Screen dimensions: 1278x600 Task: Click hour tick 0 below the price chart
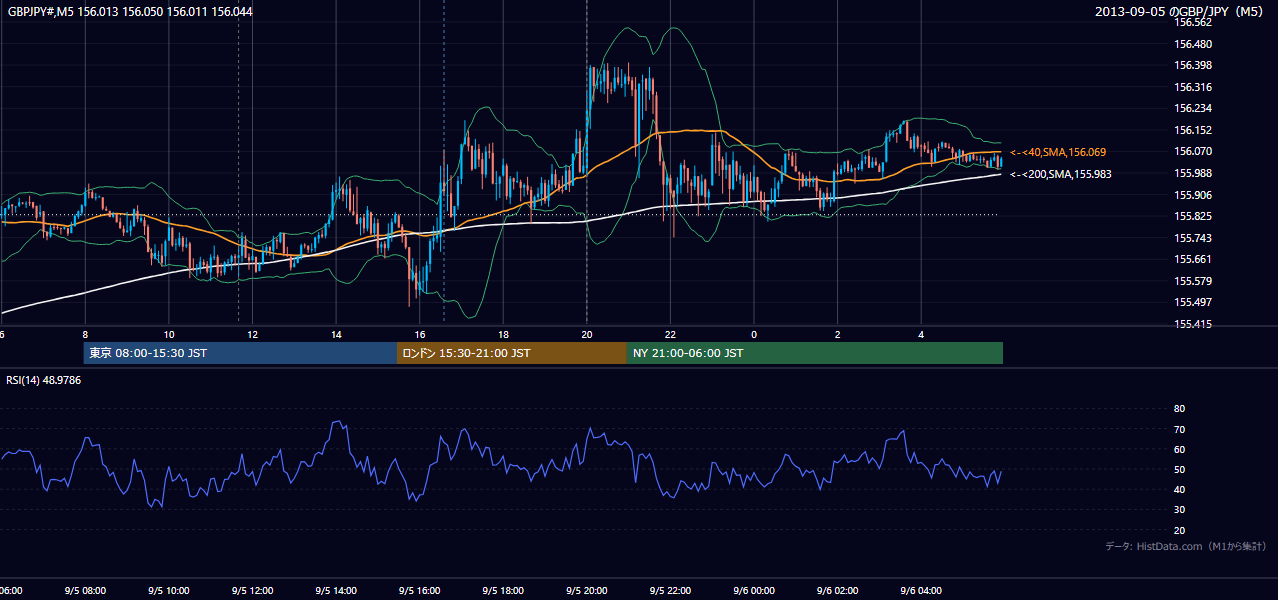point(754,334)
